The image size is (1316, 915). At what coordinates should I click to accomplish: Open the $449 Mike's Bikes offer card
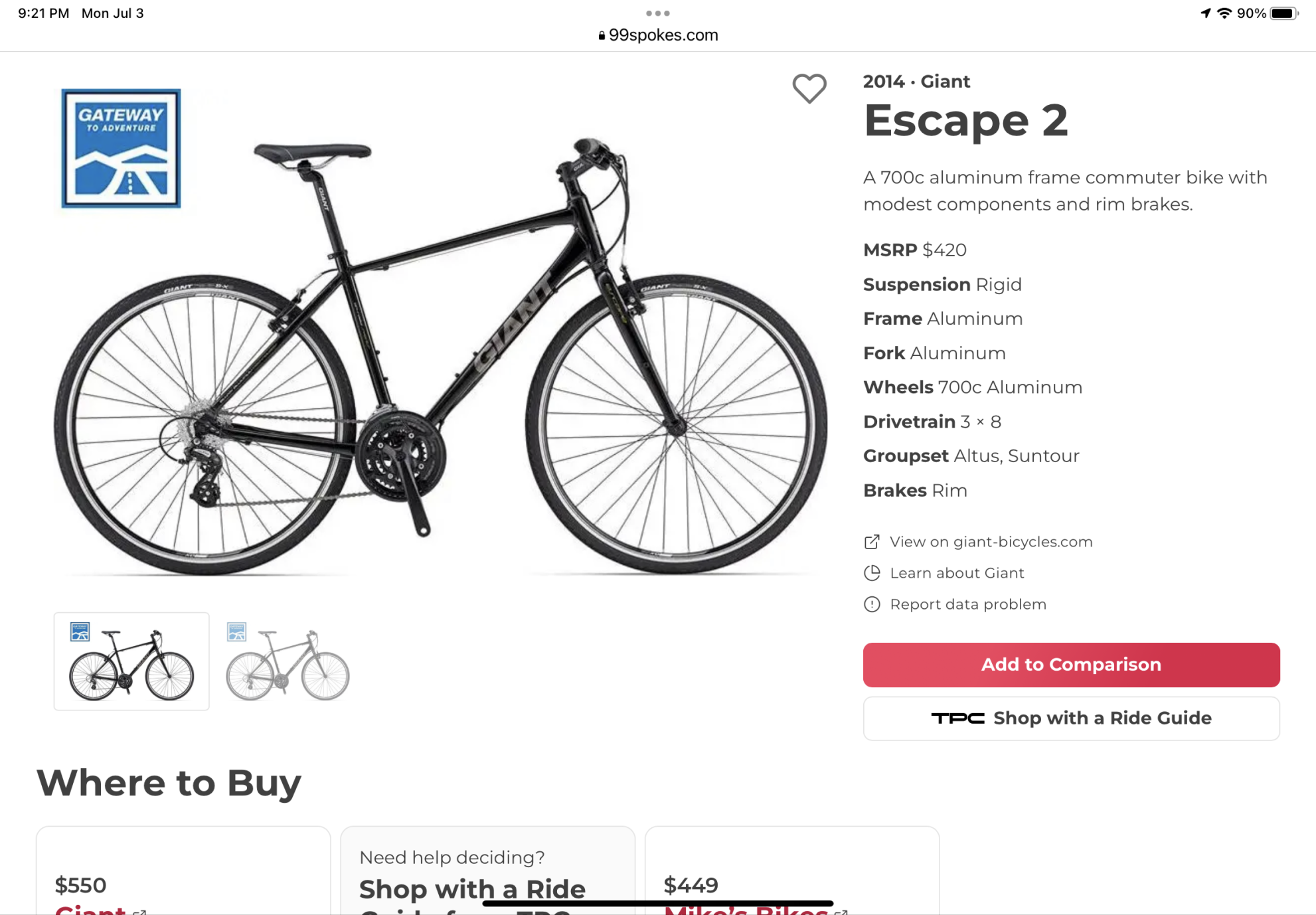[x=791, y=876]
